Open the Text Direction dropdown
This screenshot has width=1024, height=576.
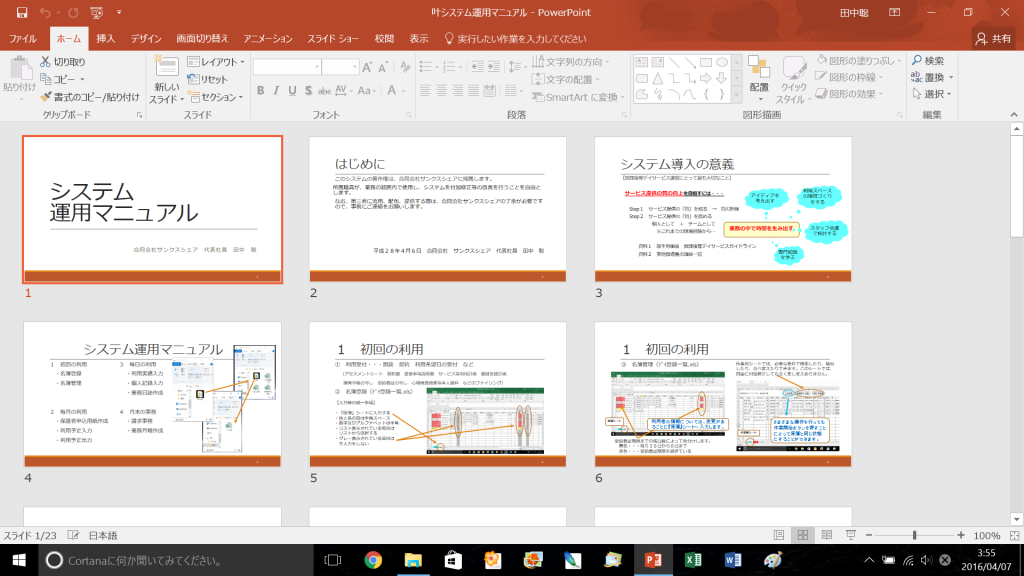click(x=571, y=61)
